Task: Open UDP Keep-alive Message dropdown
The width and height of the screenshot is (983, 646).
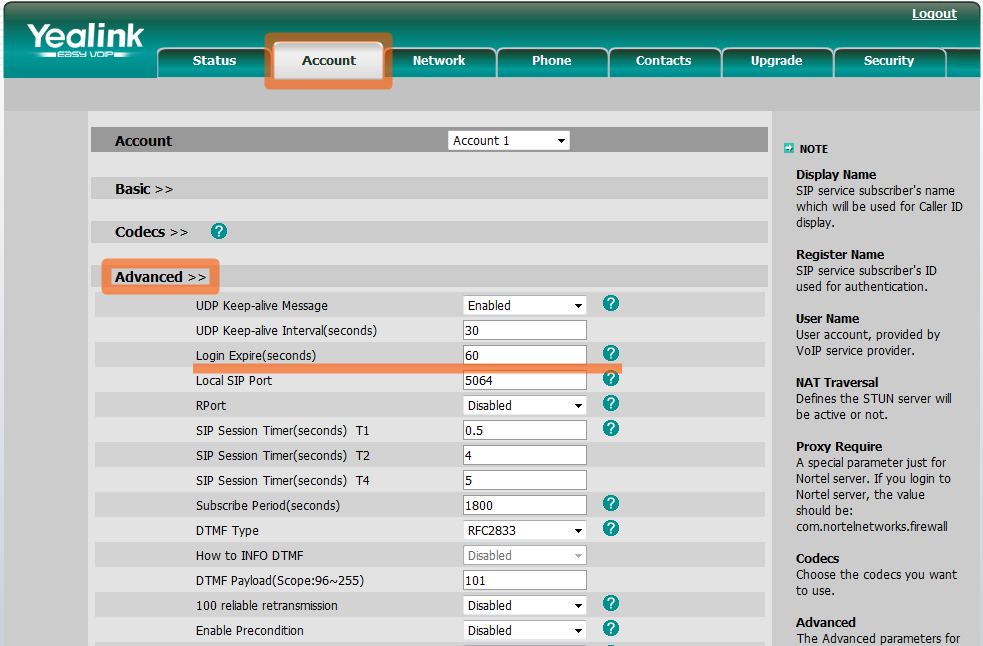Action: coord(525,305)
